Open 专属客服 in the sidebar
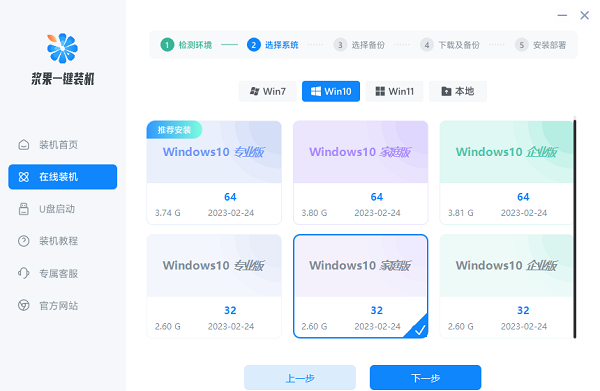 pyautogui.click(x=63, y=273)
